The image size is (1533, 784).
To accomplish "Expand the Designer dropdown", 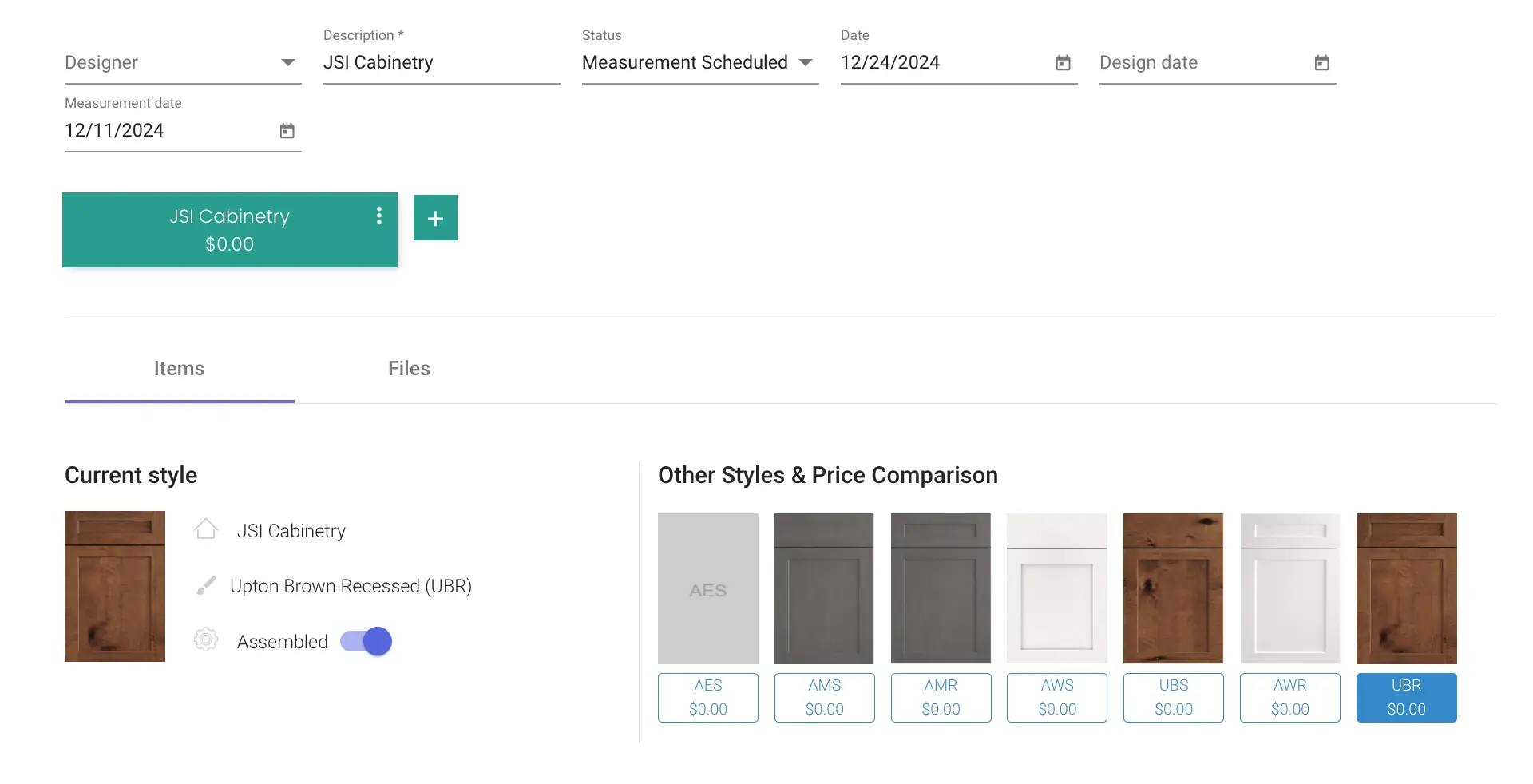I will pyautogui.click(x=183, y=62).
